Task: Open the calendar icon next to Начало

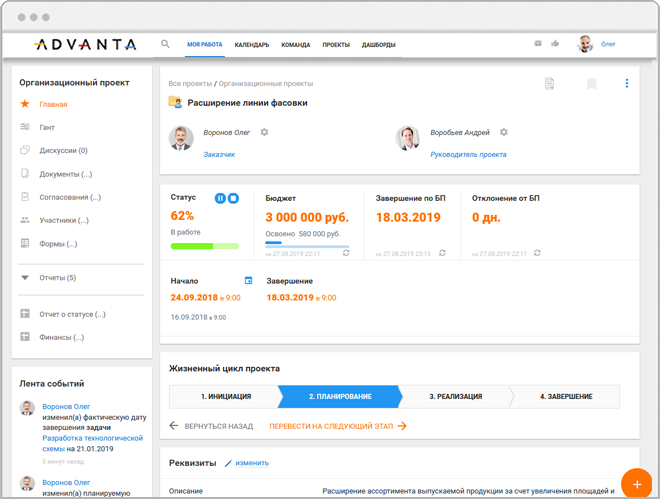Action: [x=249, y=281]
